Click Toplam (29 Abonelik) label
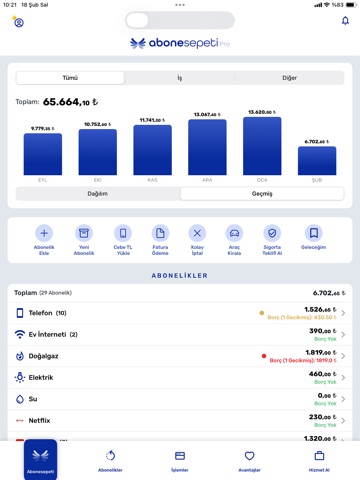Viewport: 360px width, 480px height. (x=43, y=293)
